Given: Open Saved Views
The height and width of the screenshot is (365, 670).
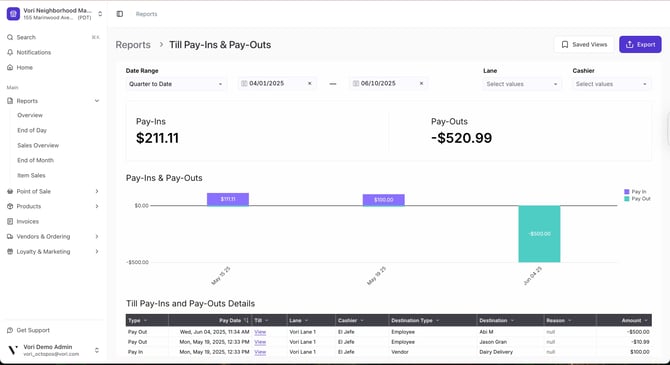Looking at the screenshot, I should click(584, 44).
